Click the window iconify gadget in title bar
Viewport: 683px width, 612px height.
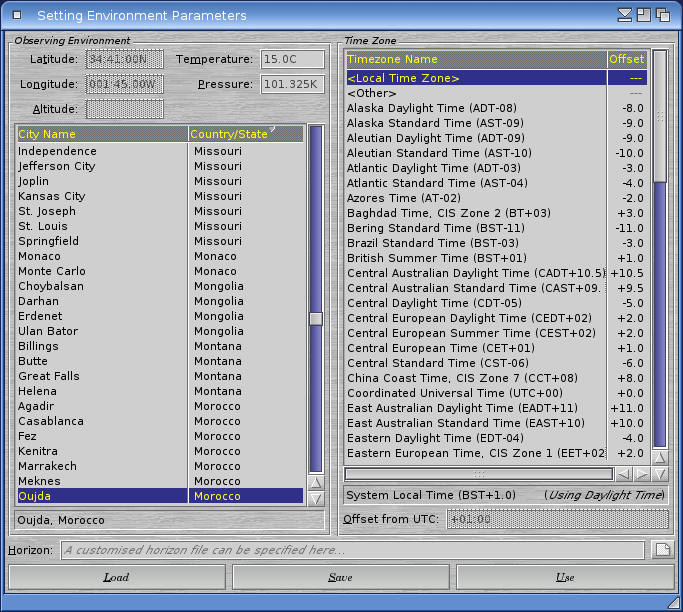click(625, 15)
